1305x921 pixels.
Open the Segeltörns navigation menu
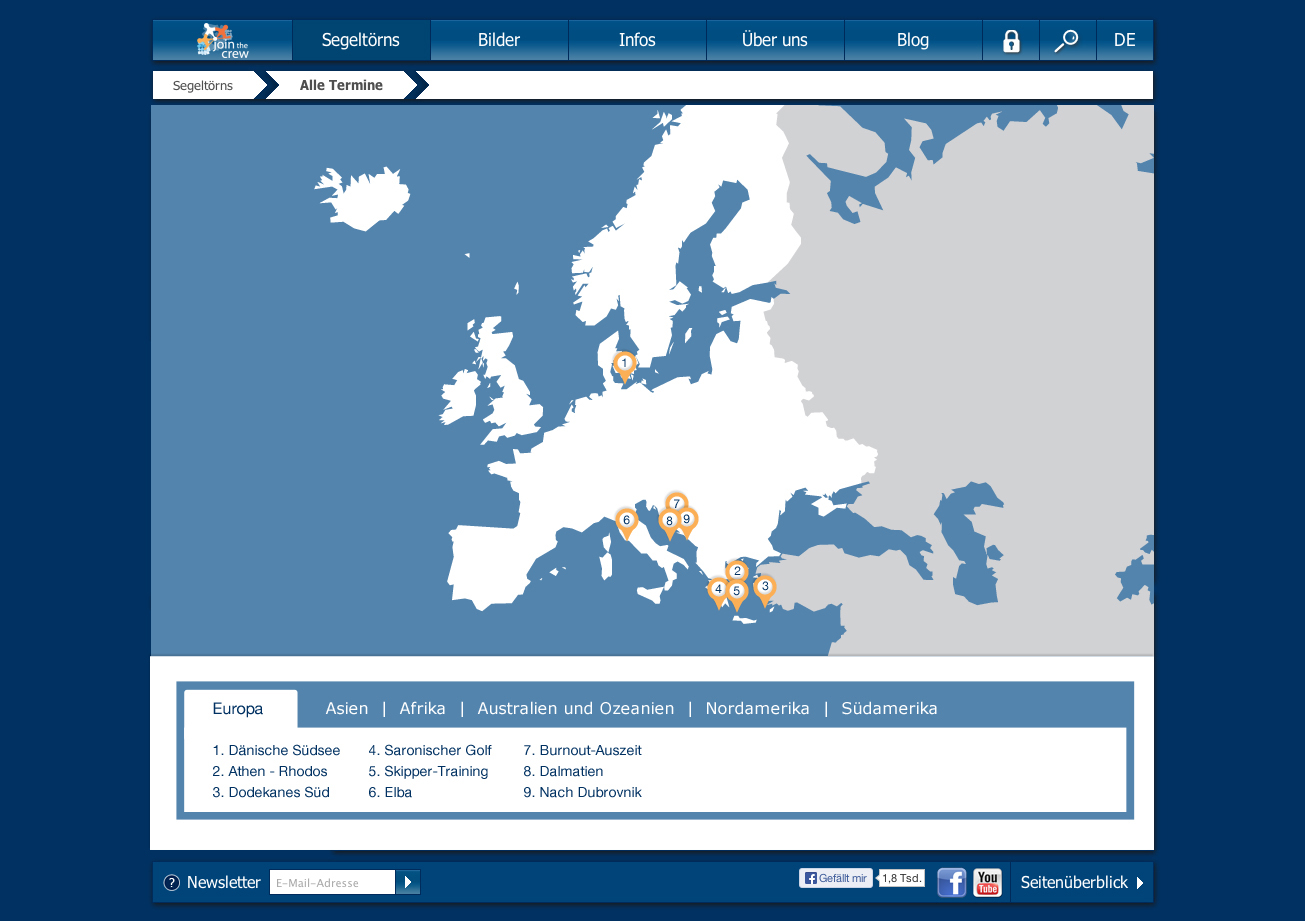tap(361, 41)
